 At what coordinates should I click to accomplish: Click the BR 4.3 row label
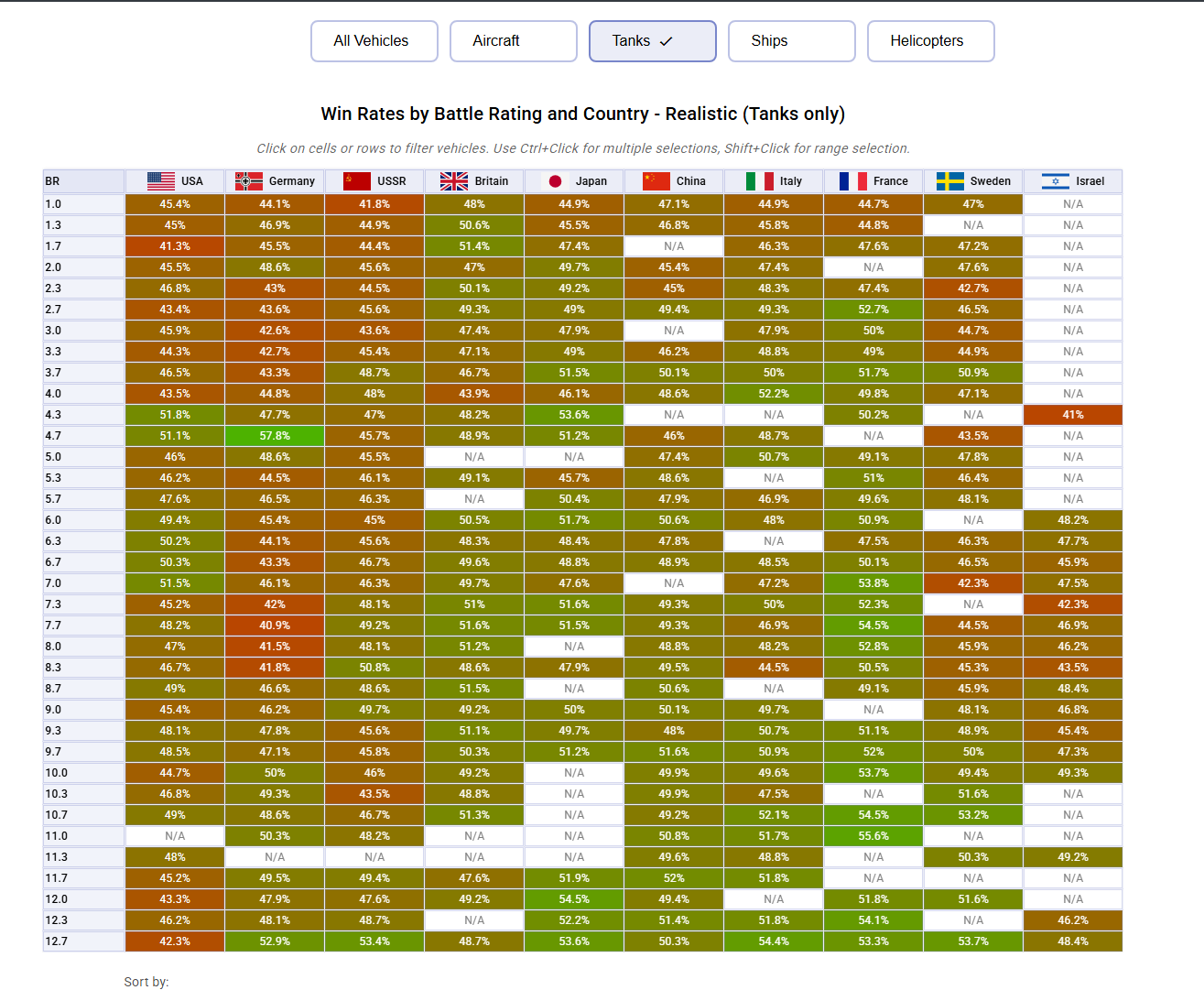(84, 415)
